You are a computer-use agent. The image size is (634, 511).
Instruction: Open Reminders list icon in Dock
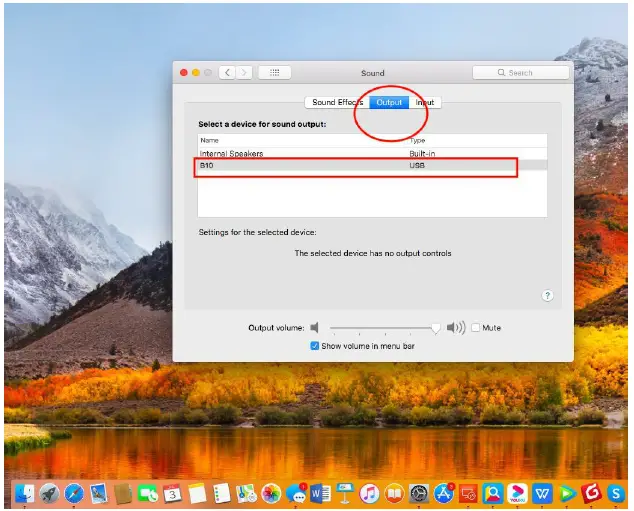coord(222,494)
